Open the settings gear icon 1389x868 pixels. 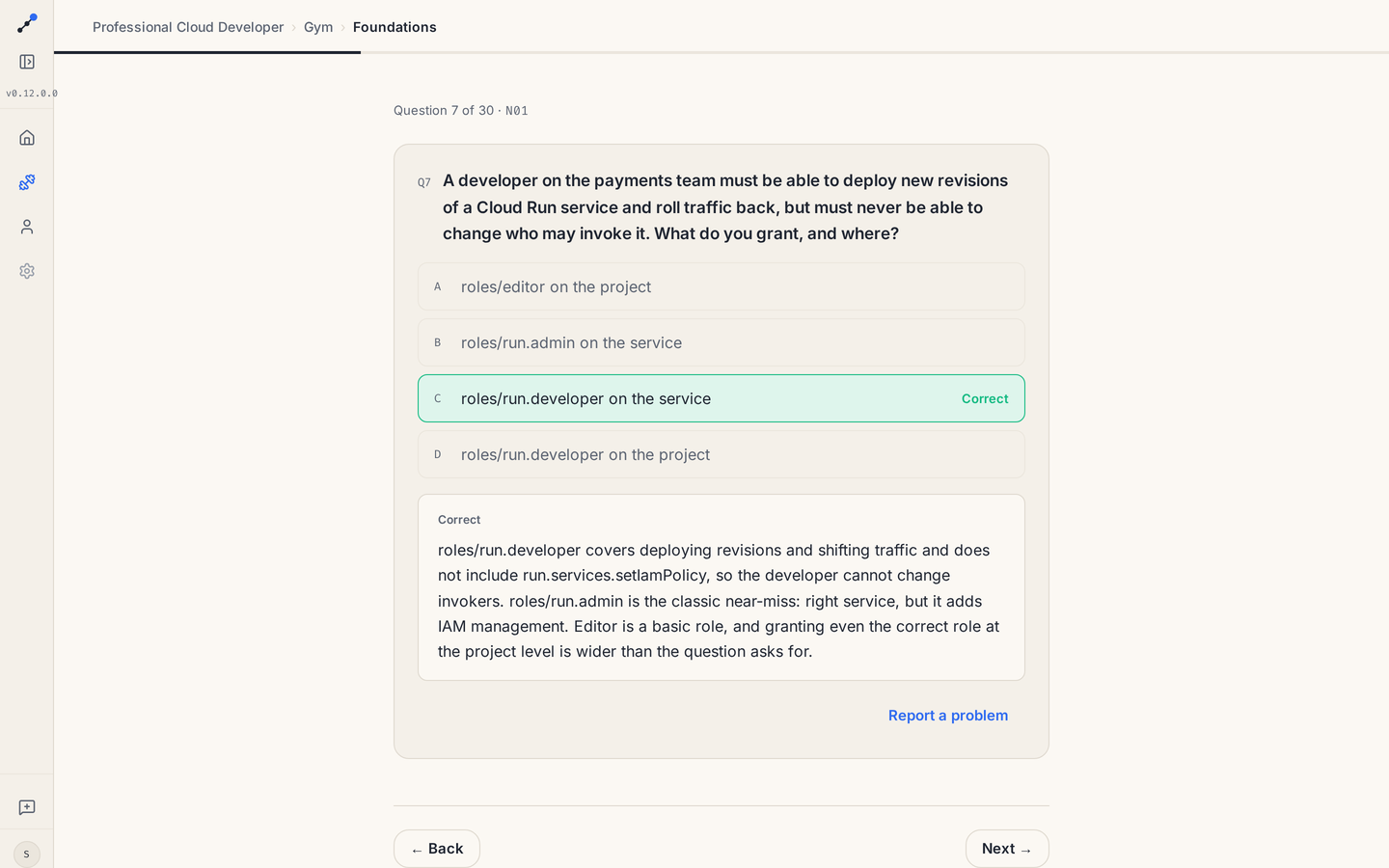[27, 271]
